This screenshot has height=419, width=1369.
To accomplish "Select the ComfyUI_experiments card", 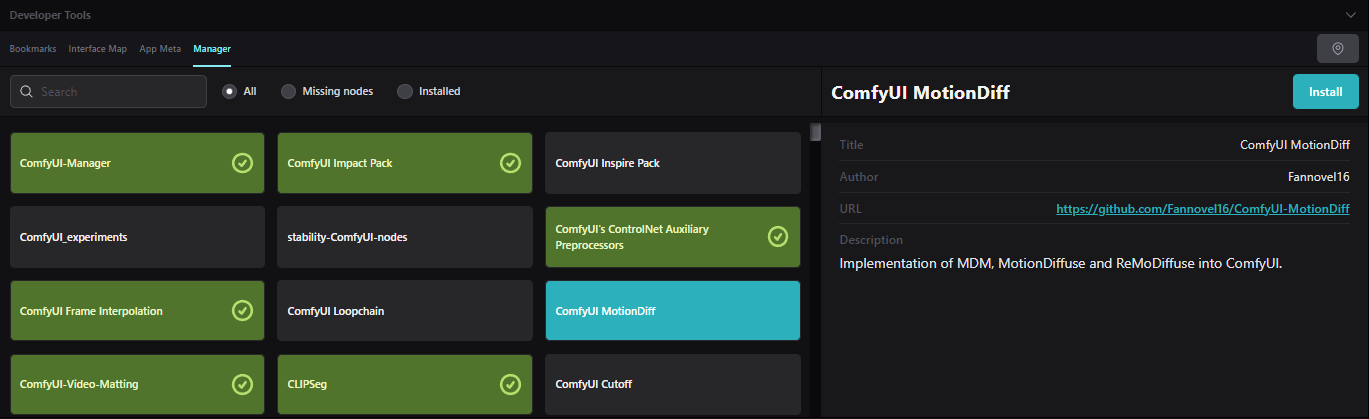I will pos(137,237).
